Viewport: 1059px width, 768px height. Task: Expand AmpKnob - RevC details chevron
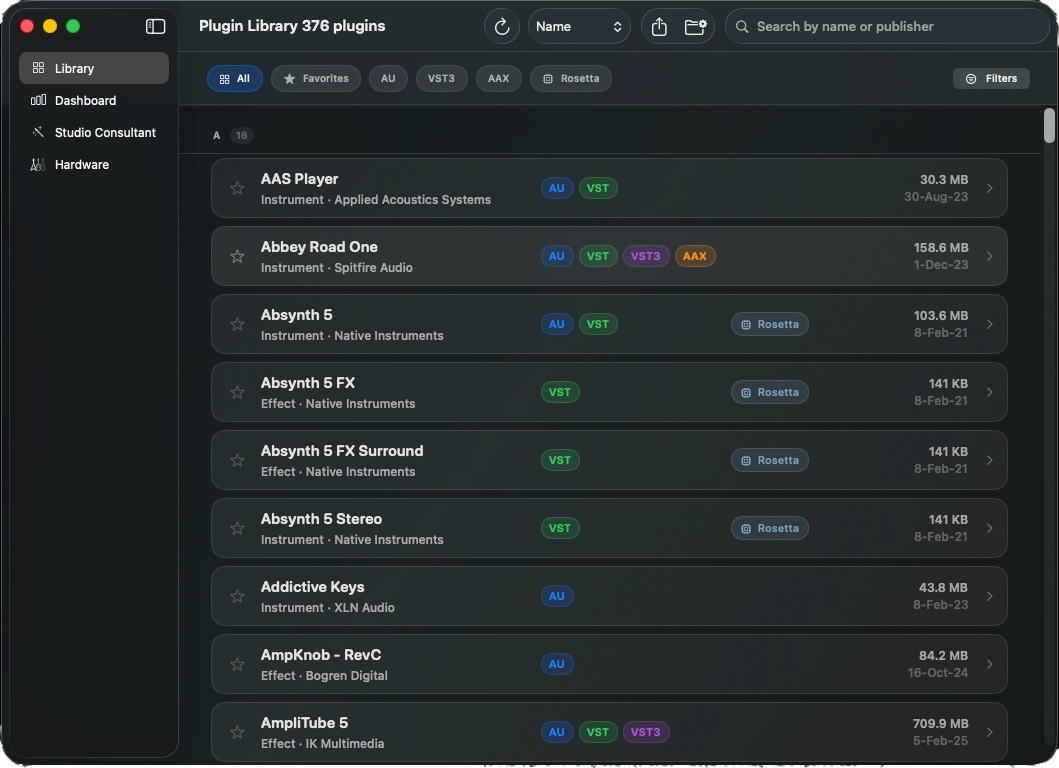[x=989, y=664]
